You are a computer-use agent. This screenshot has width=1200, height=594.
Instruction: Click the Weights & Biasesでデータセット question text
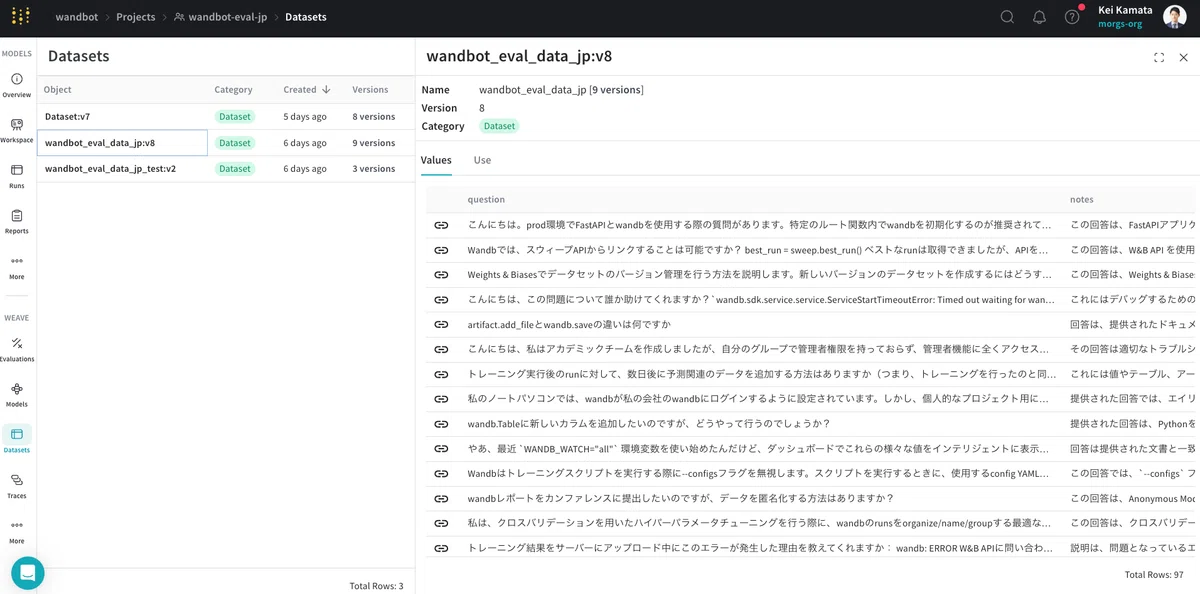[760, 274]
